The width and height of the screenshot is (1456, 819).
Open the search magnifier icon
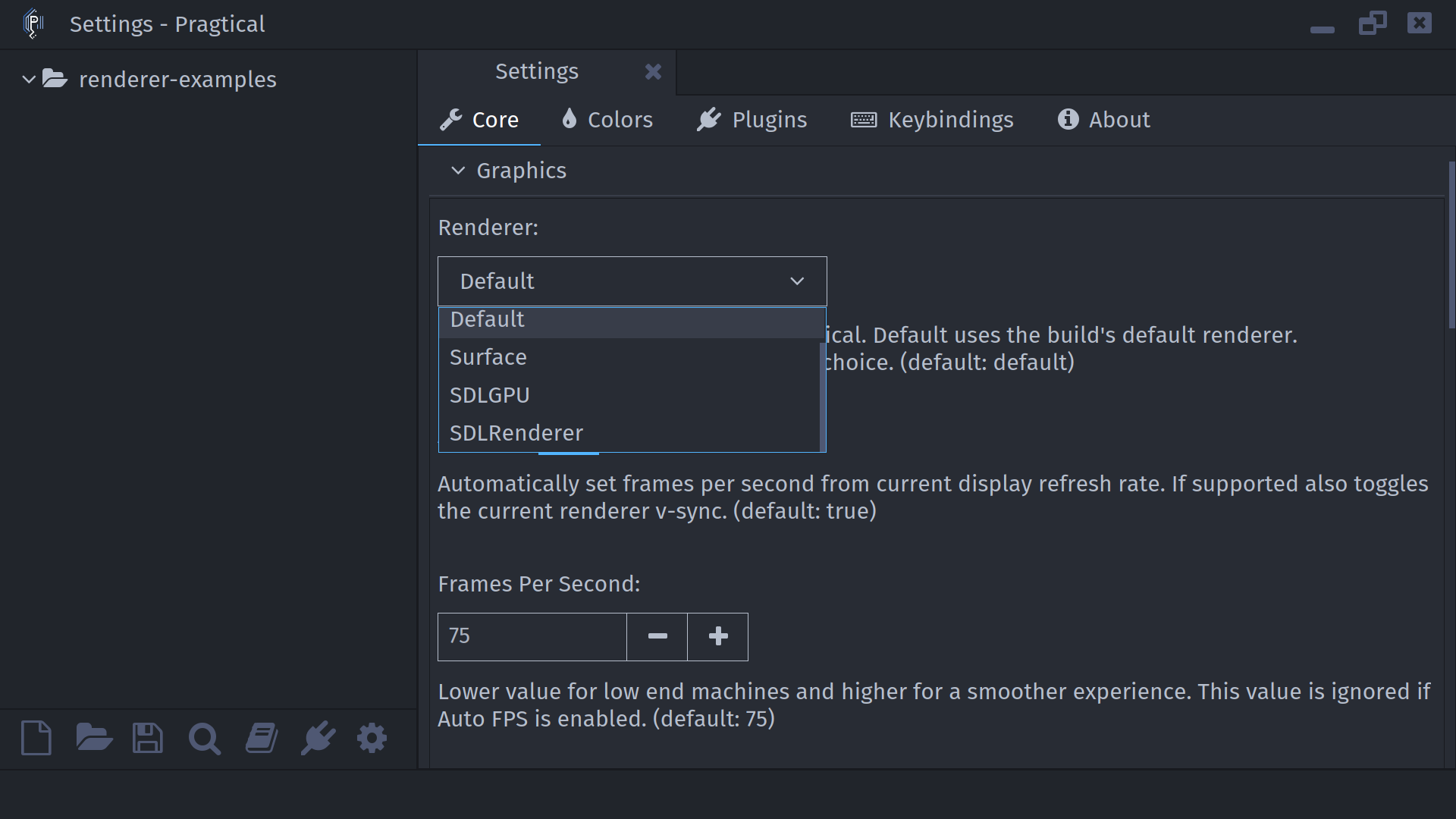point(204,739)
